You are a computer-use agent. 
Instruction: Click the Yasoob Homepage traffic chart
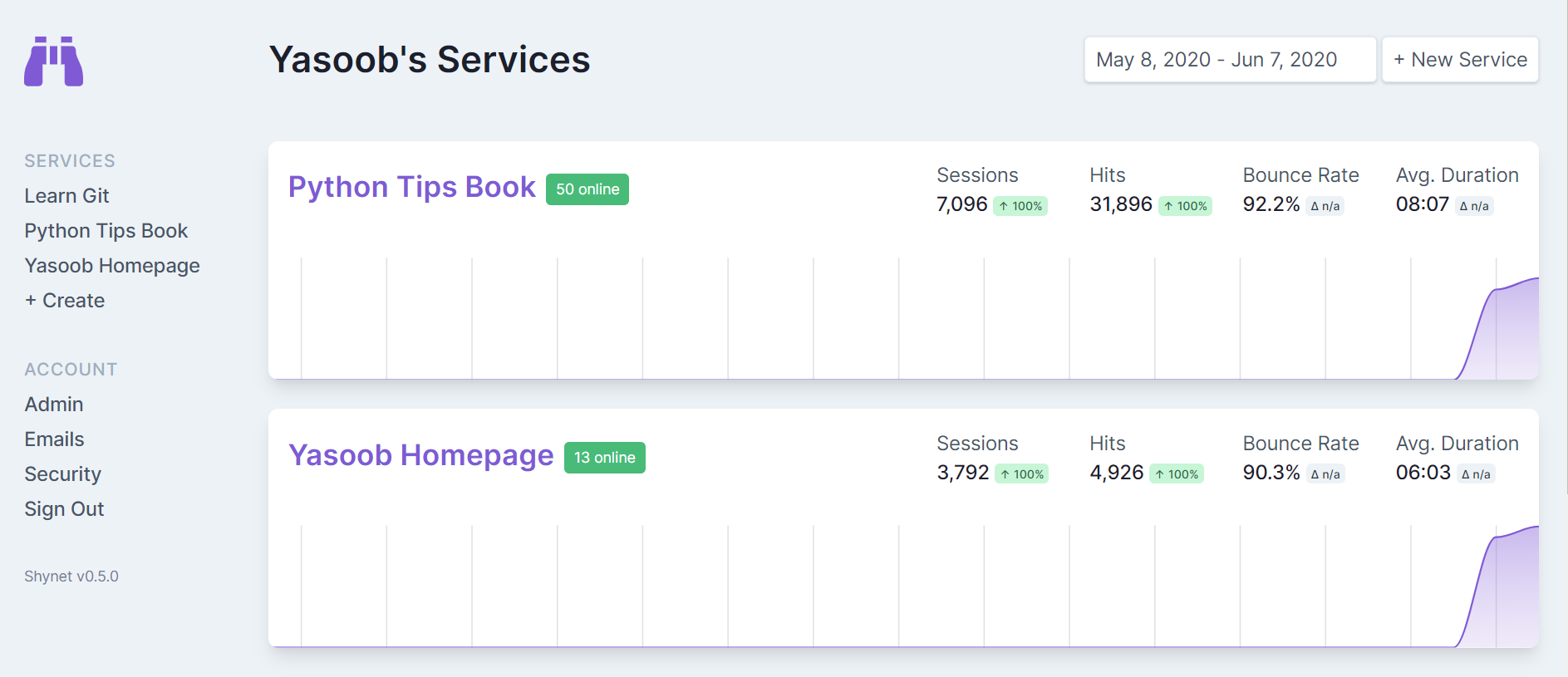[902, 586]
